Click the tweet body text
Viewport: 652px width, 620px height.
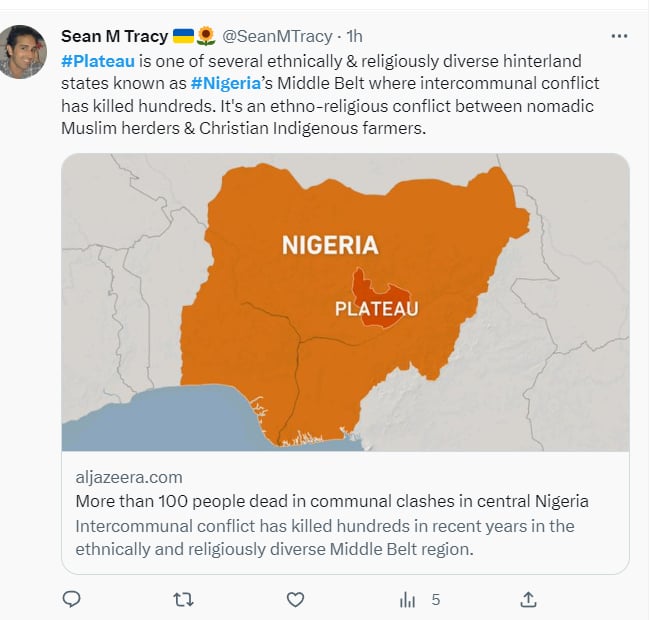[x=330, y=95]
